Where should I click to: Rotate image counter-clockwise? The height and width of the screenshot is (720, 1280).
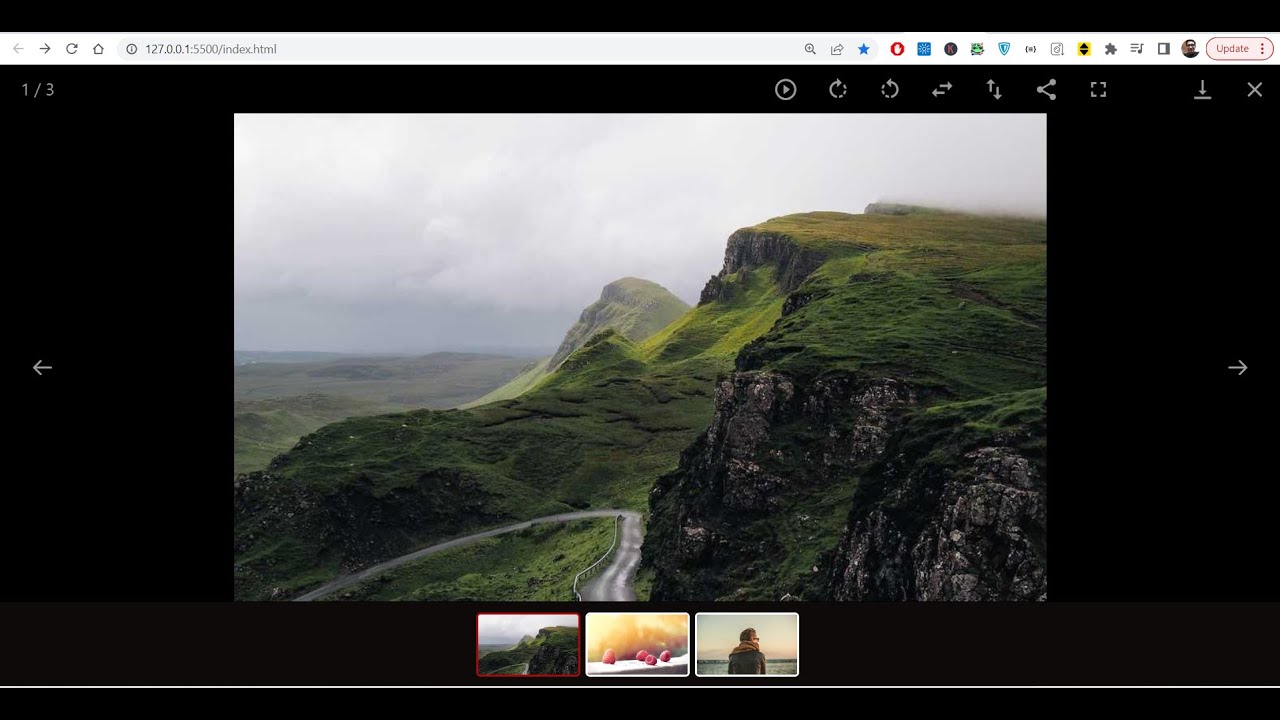(890, 90)
